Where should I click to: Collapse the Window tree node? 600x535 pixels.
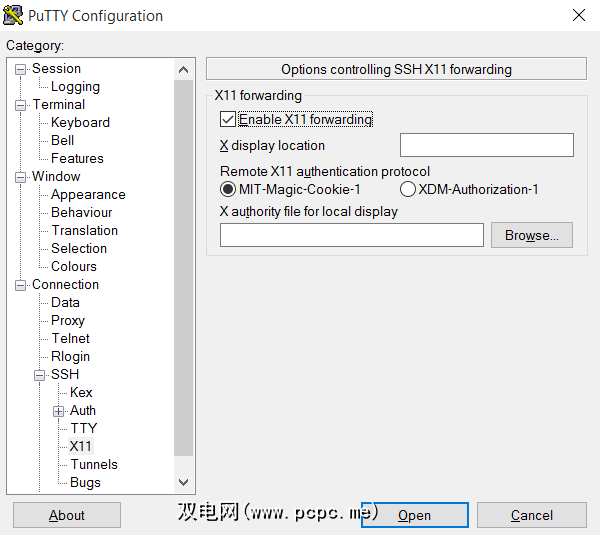click(20, 177)
